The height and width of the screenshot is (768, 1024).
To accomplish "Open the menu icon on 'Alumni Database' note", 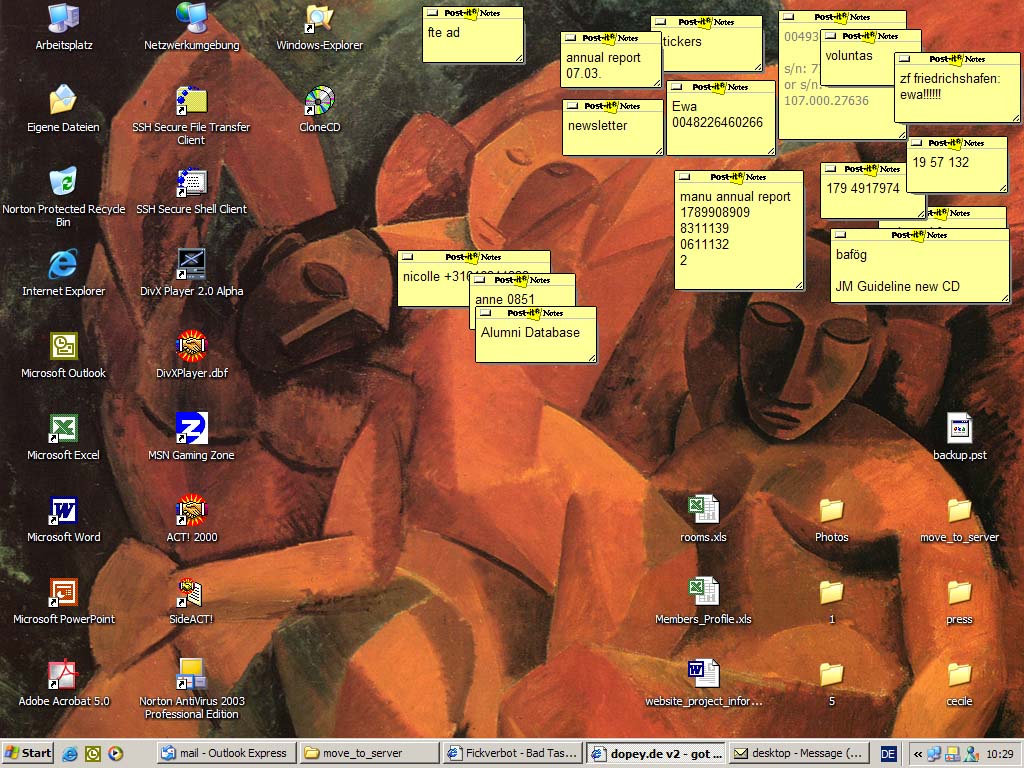I will [485, 313].
